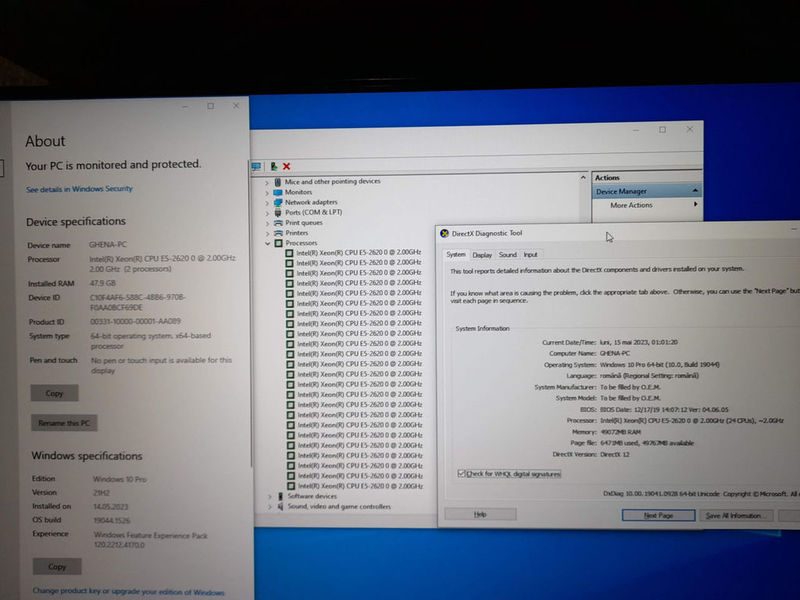Open the Input tab in DirectX tool

530,254
